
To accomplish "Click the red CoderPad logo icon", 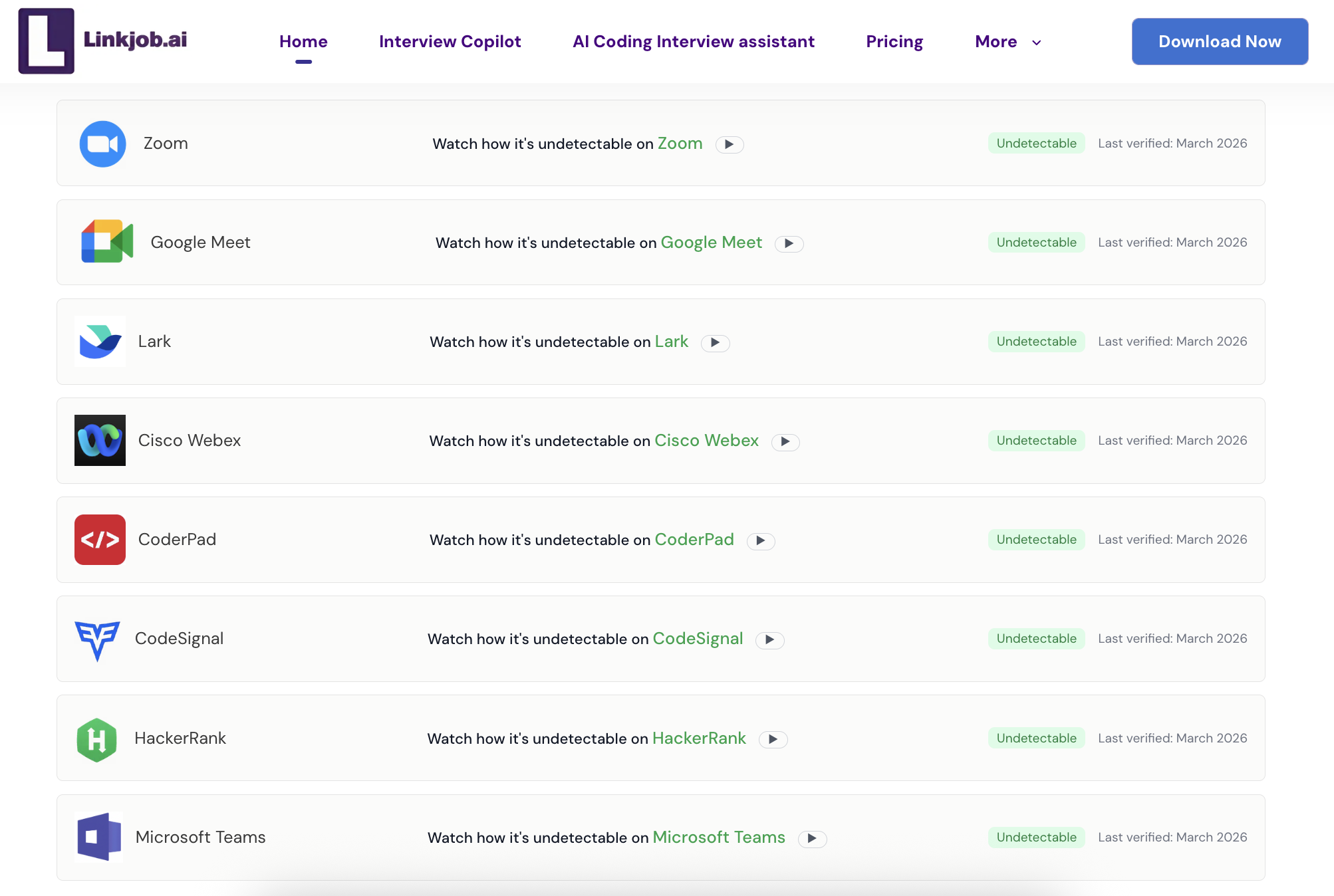I will pyautogui.click(x=100, y=540).
